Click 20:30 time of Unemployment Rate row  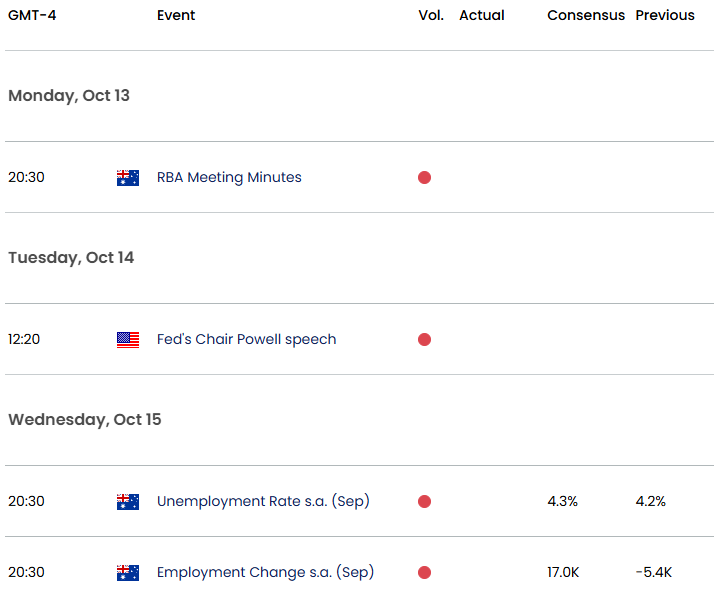pyautogui.click(x=26, y=501)
